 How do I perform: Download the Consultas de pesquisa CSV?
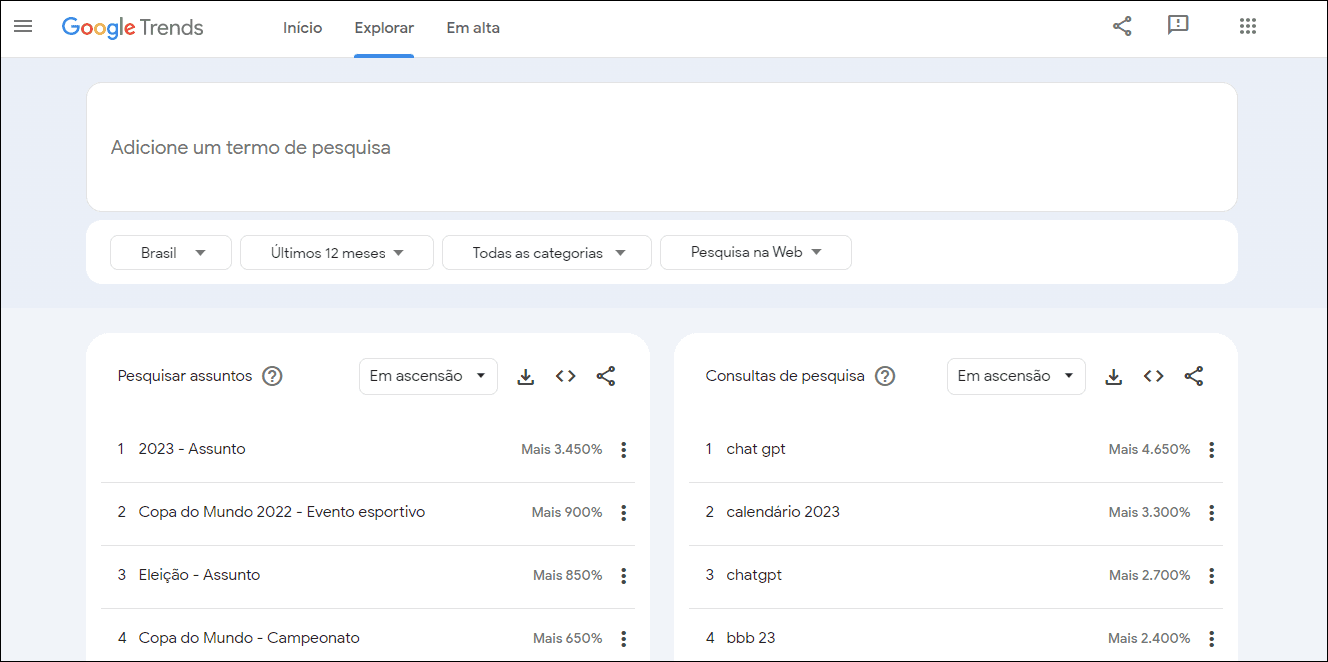coord(1114,376)
